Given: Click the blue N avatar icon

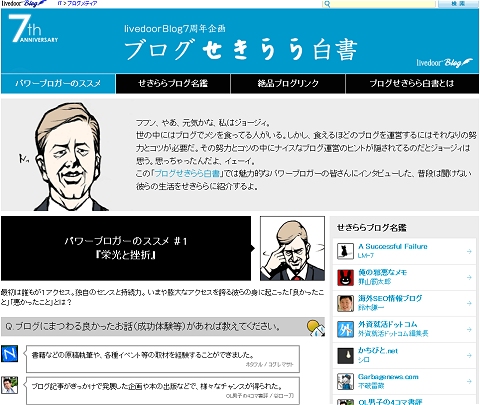Looking at the screenshot, I should click(x=9, y=354).
